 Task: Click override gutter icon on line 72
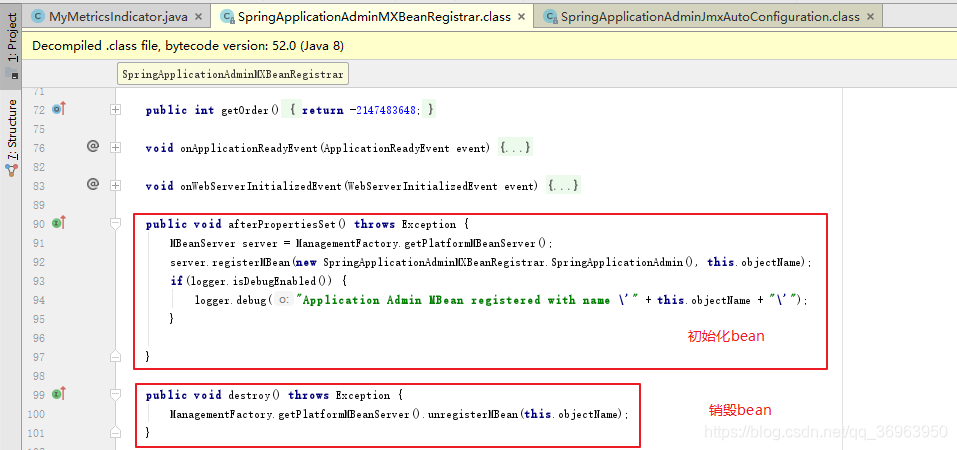click(x=59, y=109)
